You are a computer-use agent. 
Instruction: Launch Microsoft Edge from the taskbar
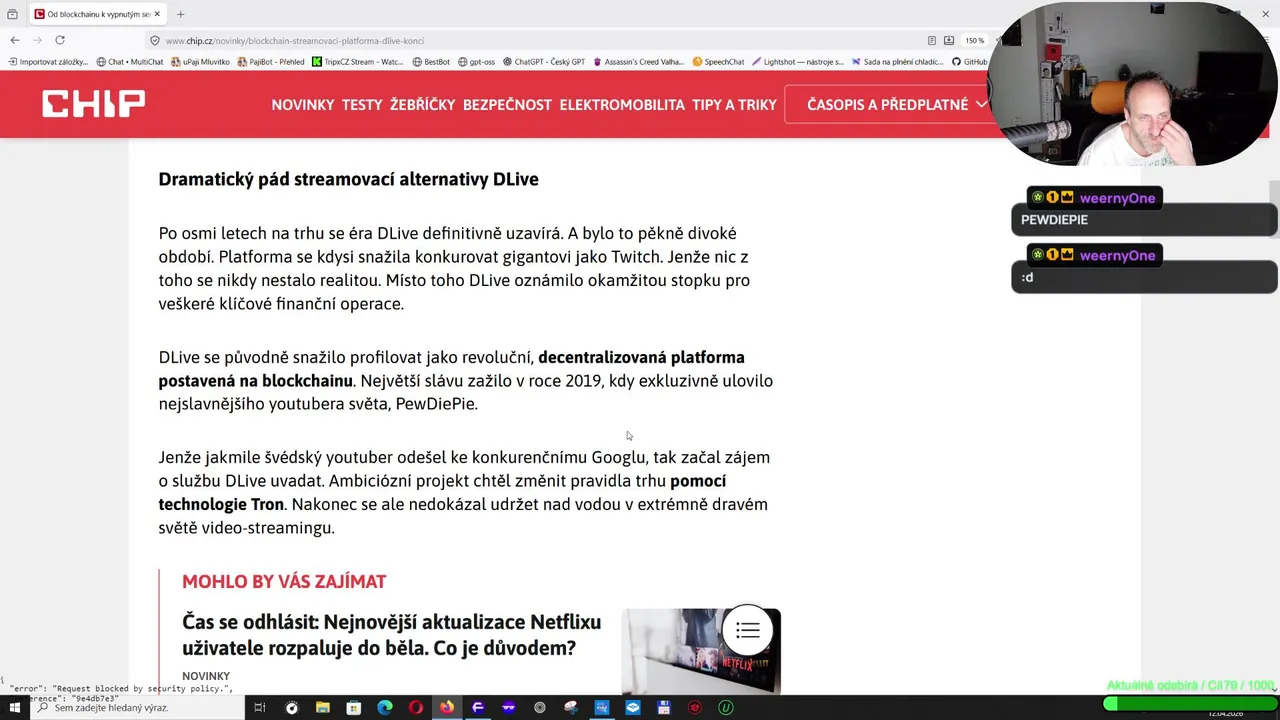(x=384, y=707)
